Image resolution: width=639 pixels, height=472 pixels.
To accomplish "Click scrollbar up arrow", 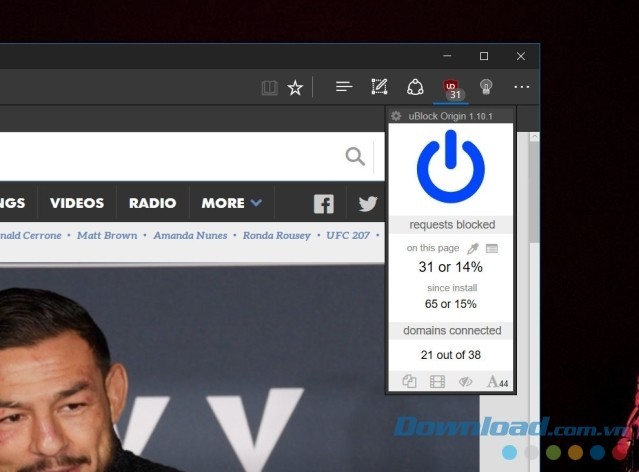I will point(534,137).
